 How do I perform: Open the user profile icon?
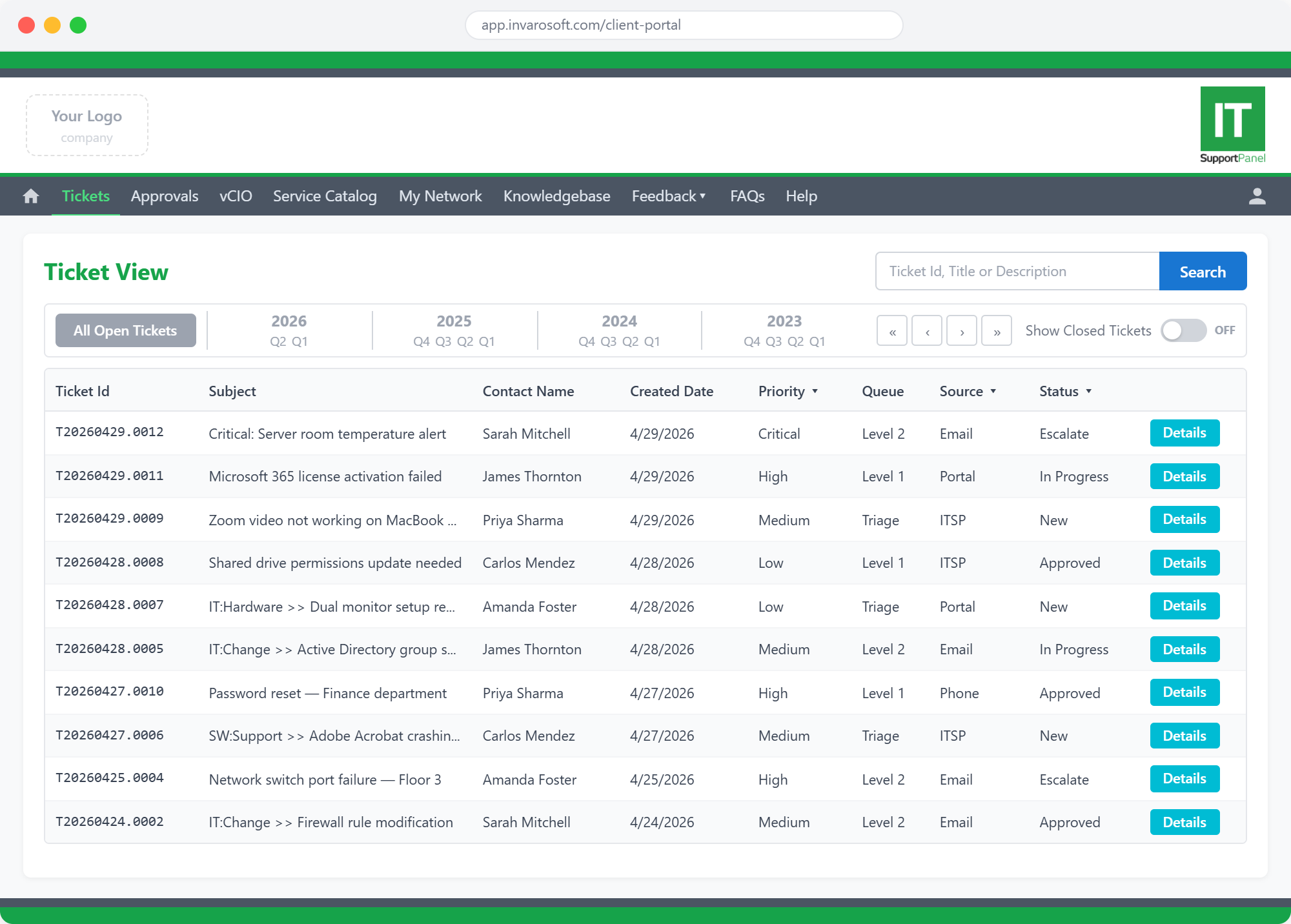1257,196
